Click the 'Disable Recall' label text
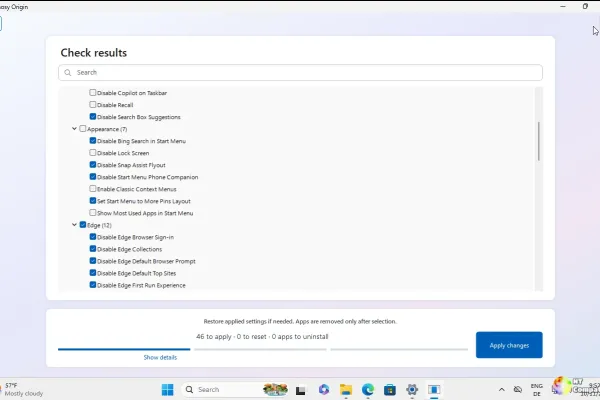This screenshot has height=400, width=600. coord(115,105)
